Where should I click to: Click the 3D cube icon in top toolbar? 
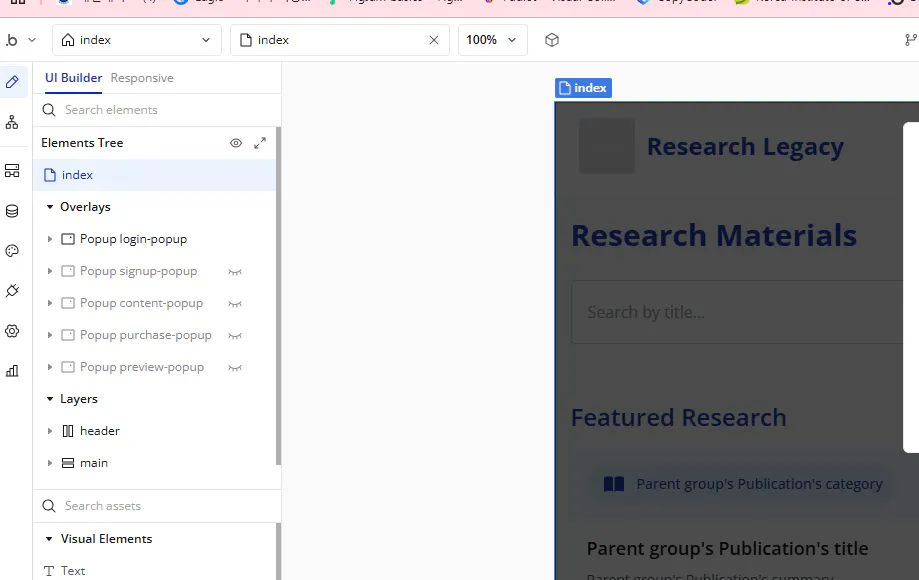pos(552,40)
